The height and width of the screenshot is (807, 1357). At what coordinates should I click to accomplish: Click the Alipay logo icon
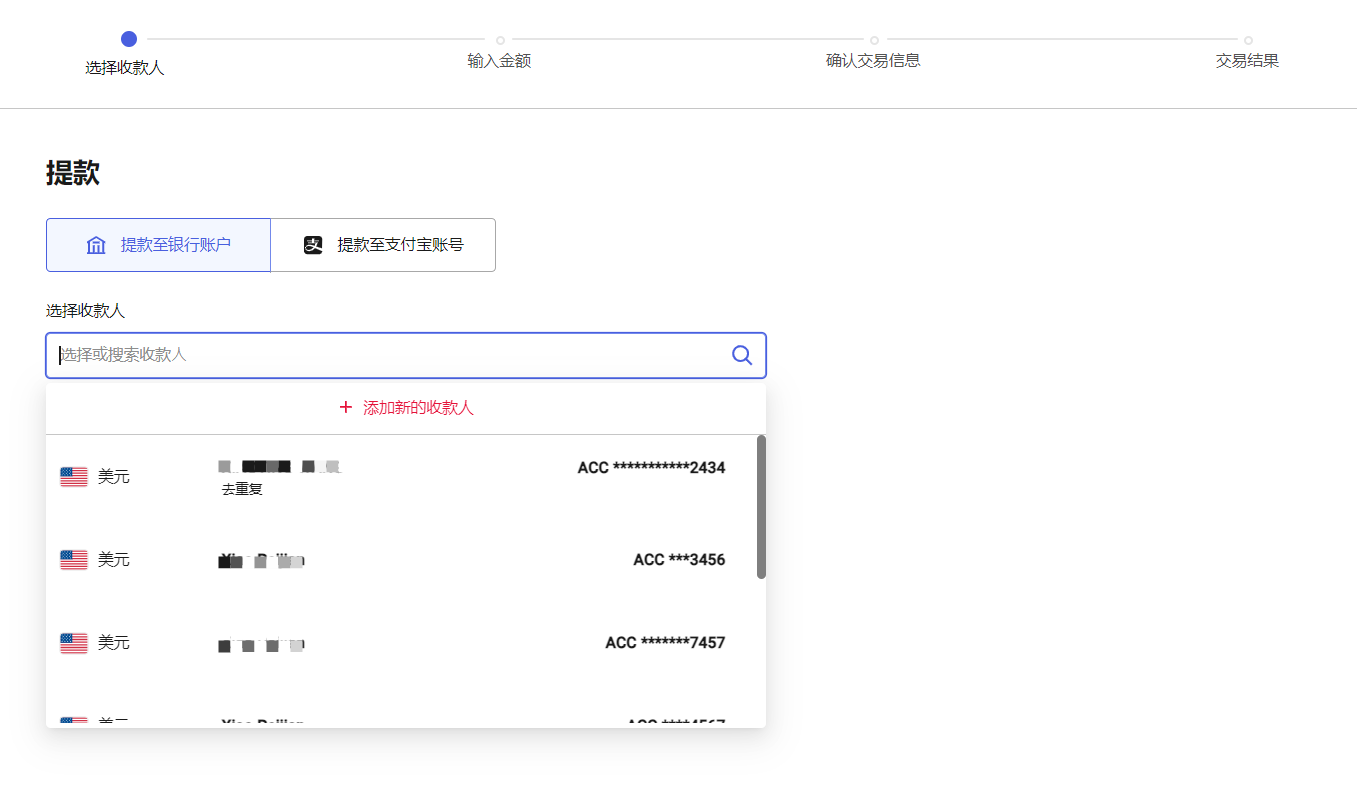[x=313, y=244]
